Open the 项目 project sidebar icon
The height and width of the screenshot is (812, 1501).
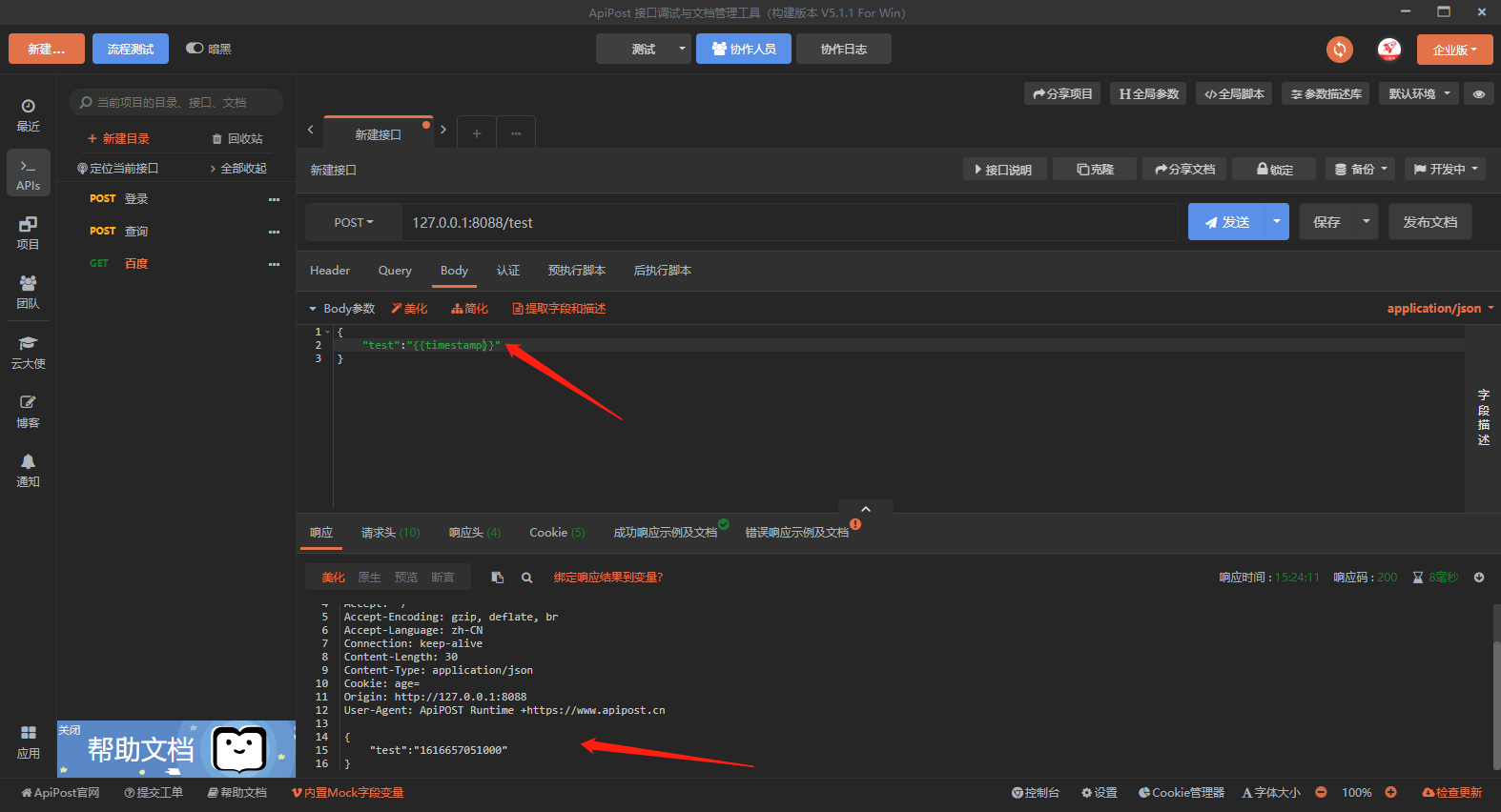tap(28, 233)
